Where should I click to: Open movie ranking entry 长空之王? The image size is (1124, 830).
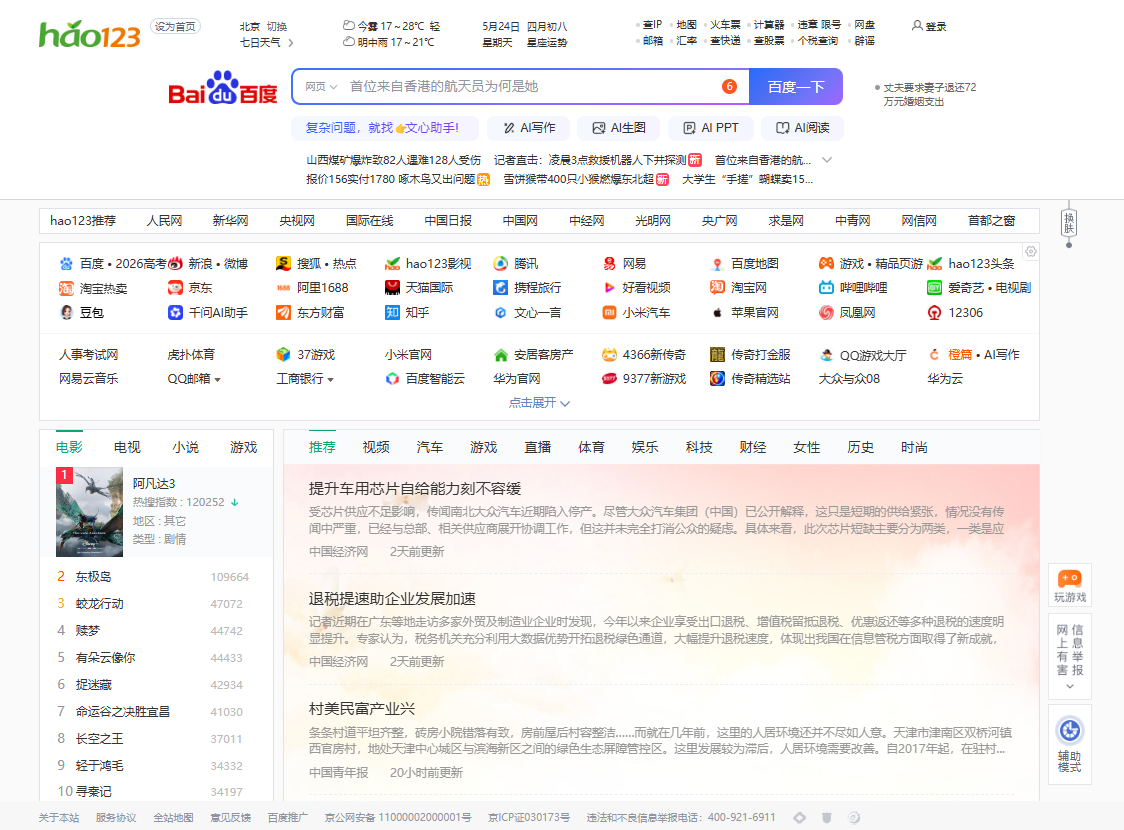pos(99,738)
